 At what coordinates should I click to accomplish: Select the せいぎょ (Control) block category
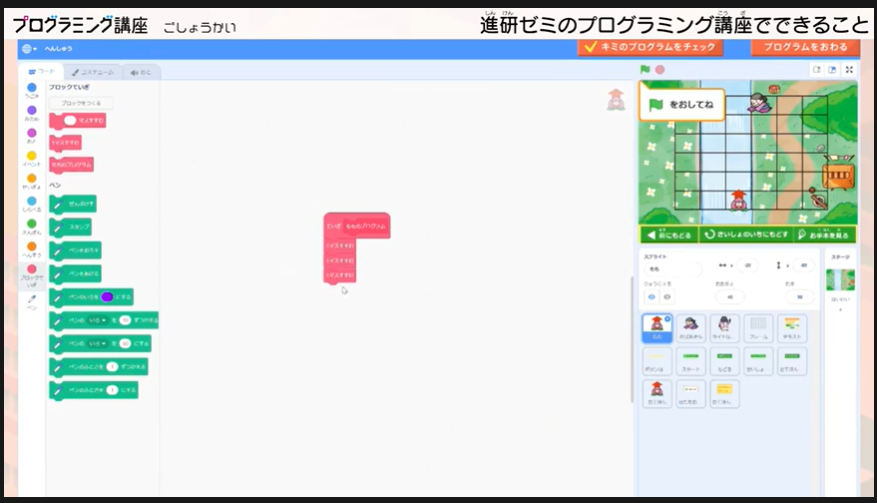pos(32,182)
